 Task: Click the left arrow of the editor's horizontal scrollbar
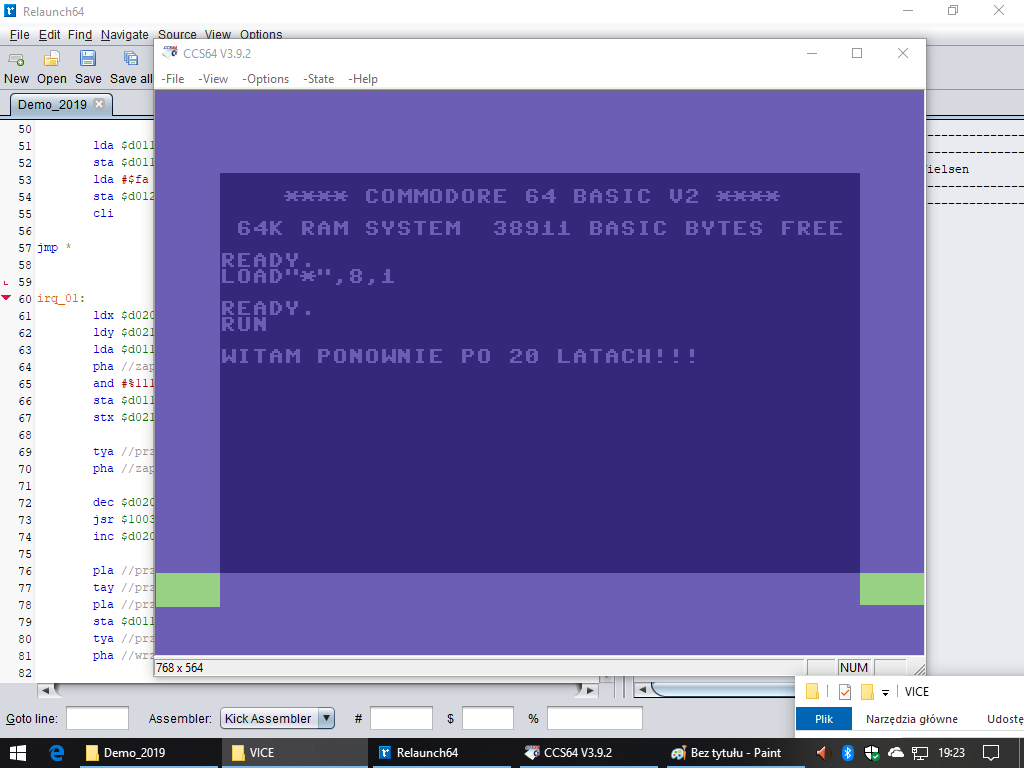click(x=46, y=690)
